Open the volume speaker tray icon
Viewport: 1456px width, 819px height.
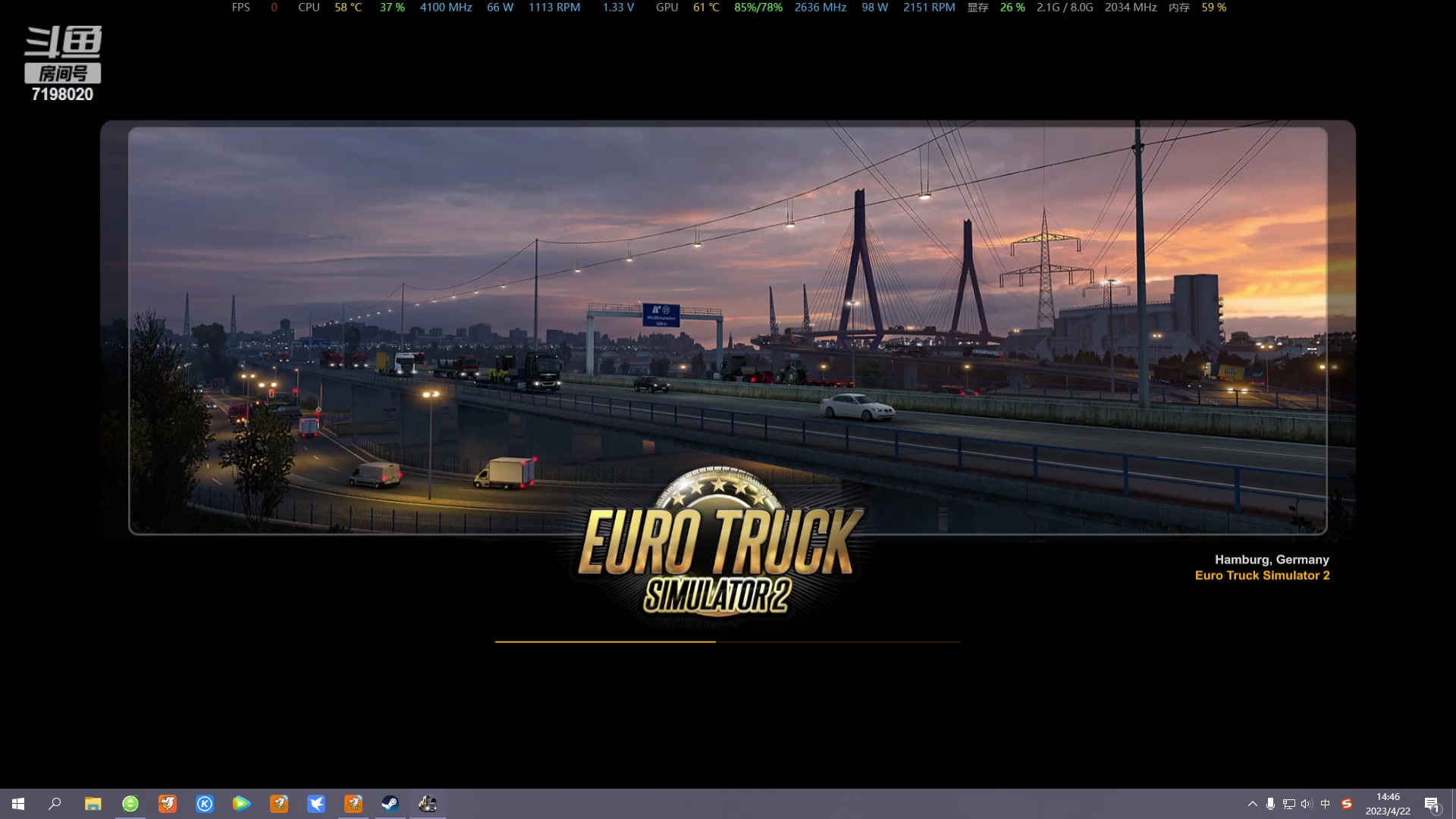(1307, 804)
